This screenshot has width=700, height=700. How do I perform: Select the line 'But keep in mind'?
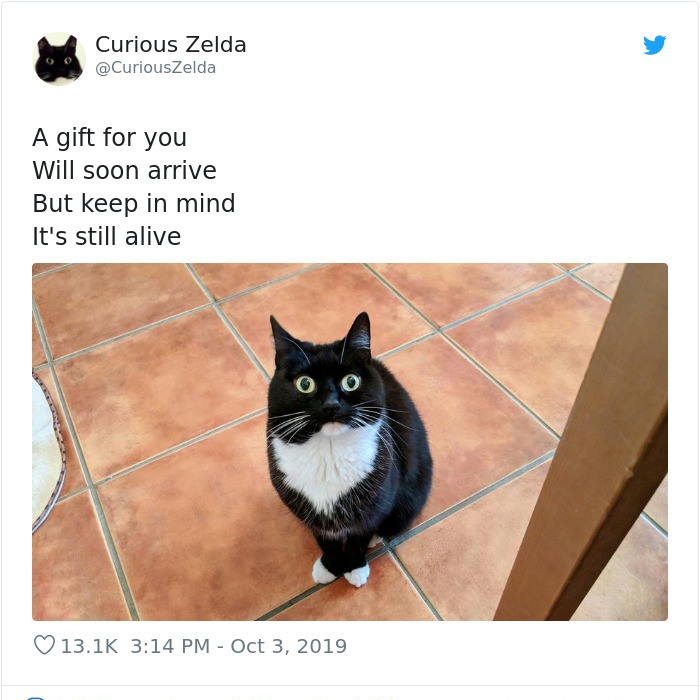click(x=133, y=203)
